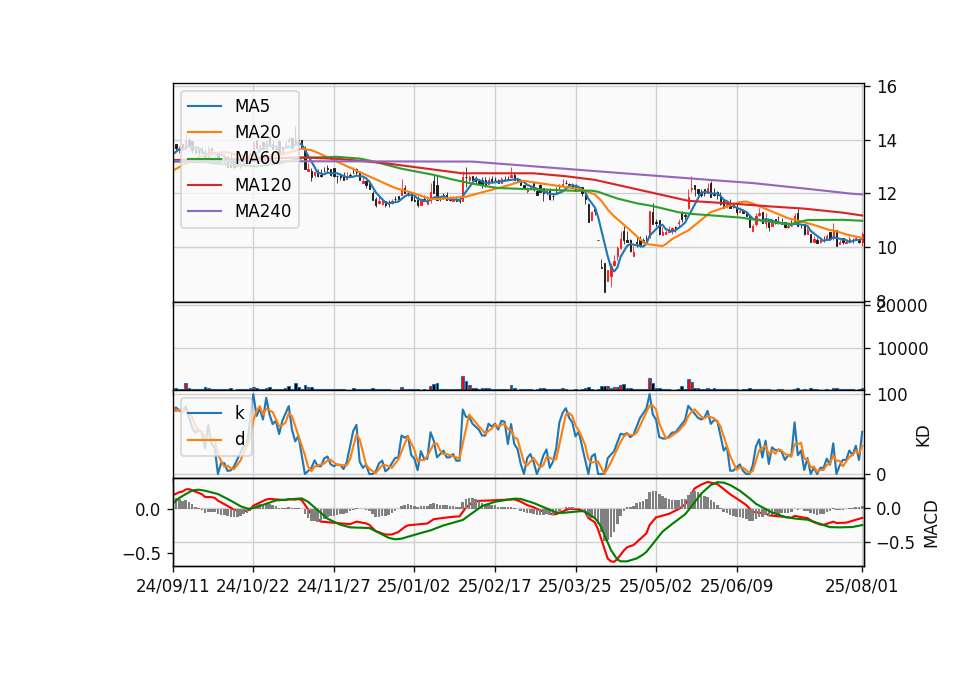Click the 25/02/17 date axis label

point(495,586)
